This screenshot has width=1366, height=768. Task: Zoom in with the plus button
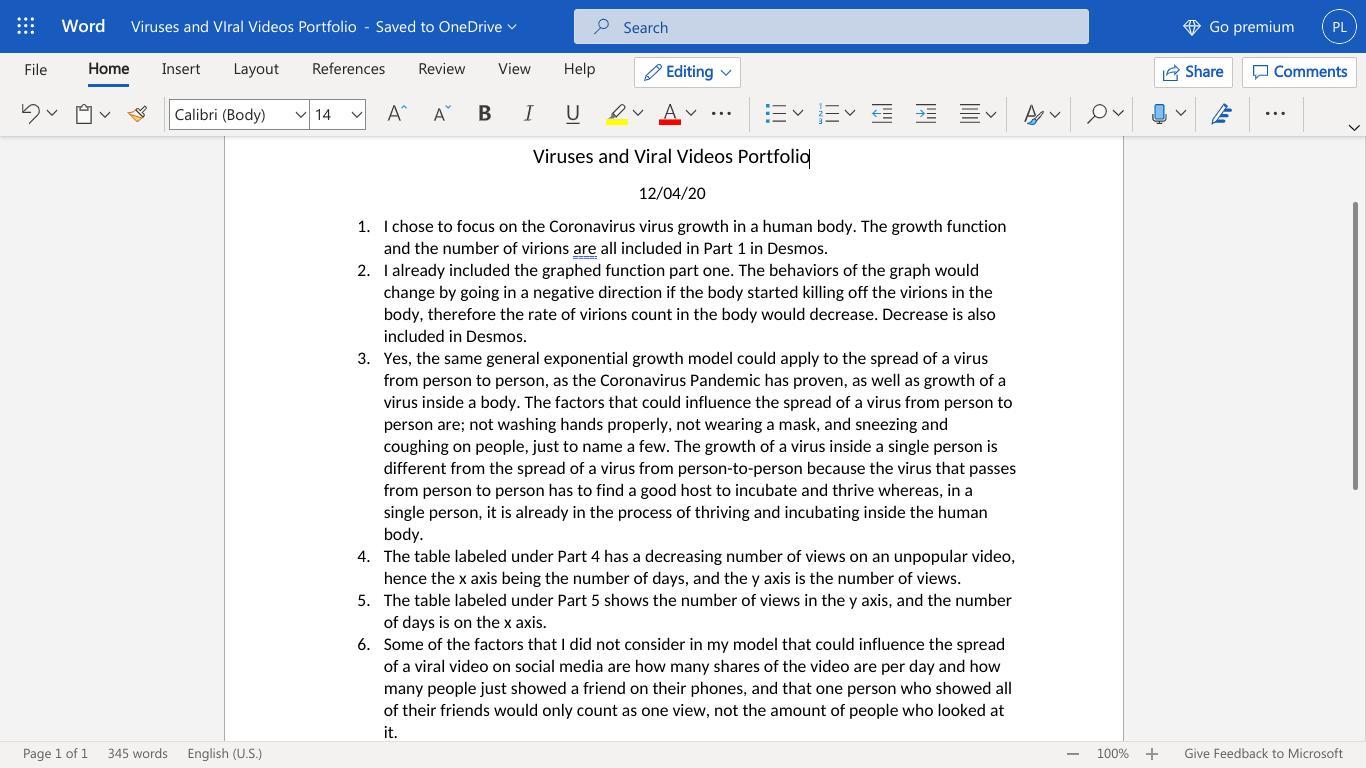(1152, 754)
